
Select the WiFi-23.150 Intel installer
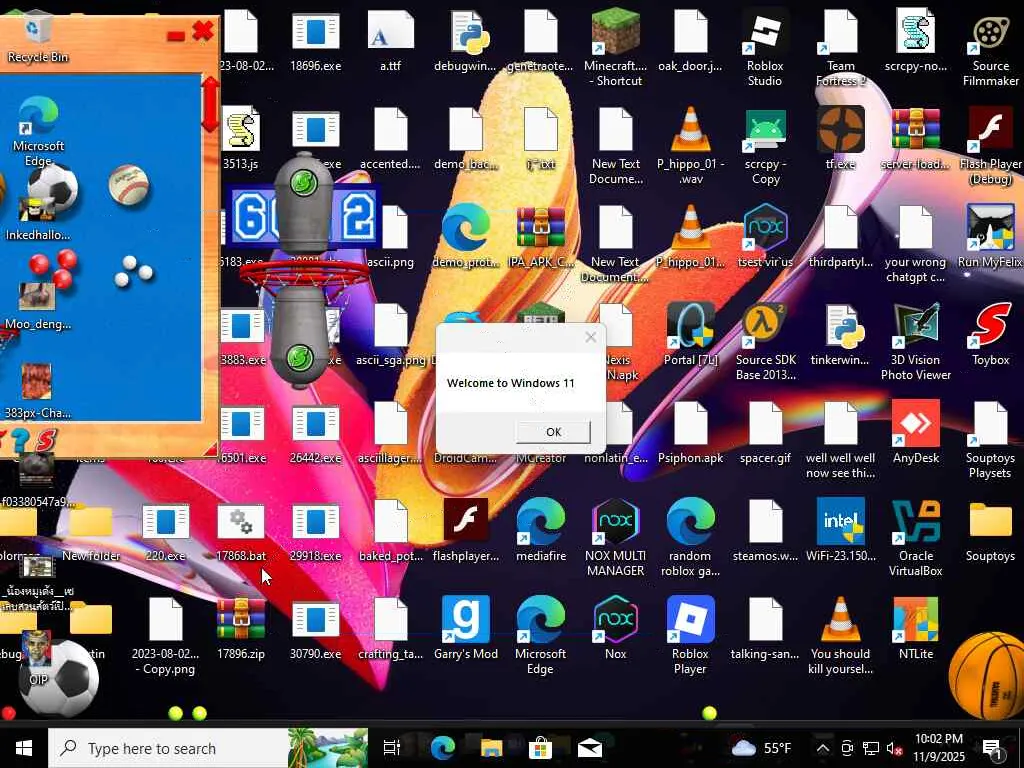pyautogui.click(x=840, y=530)
